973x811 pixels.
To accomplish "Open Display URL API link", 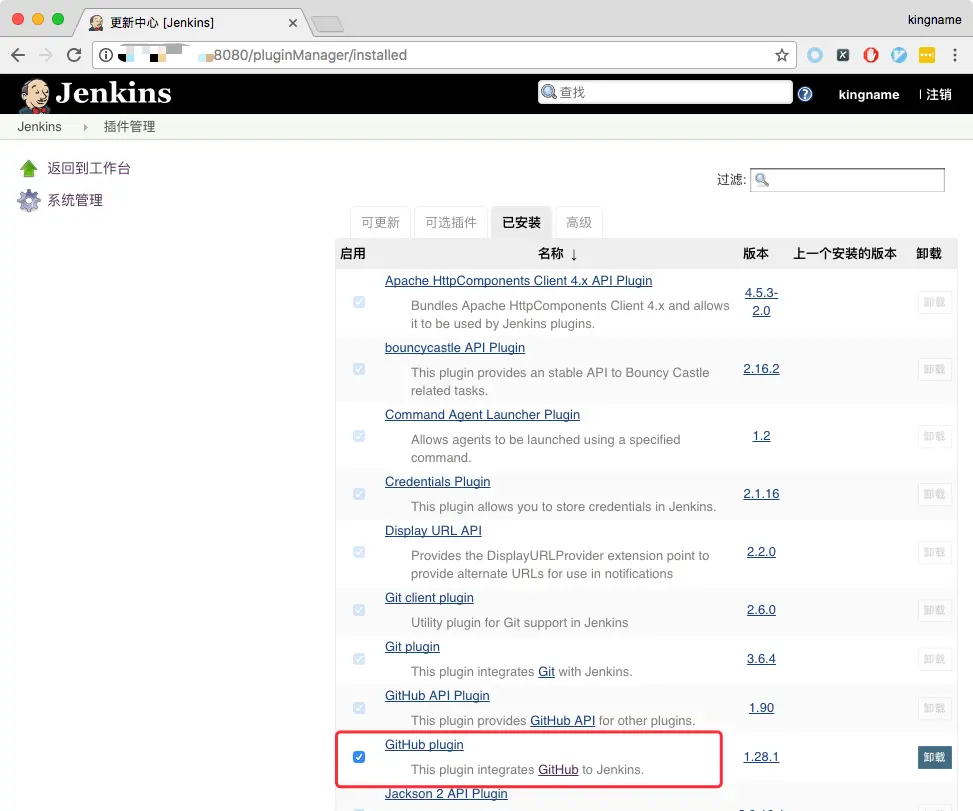I will point(433,531).
